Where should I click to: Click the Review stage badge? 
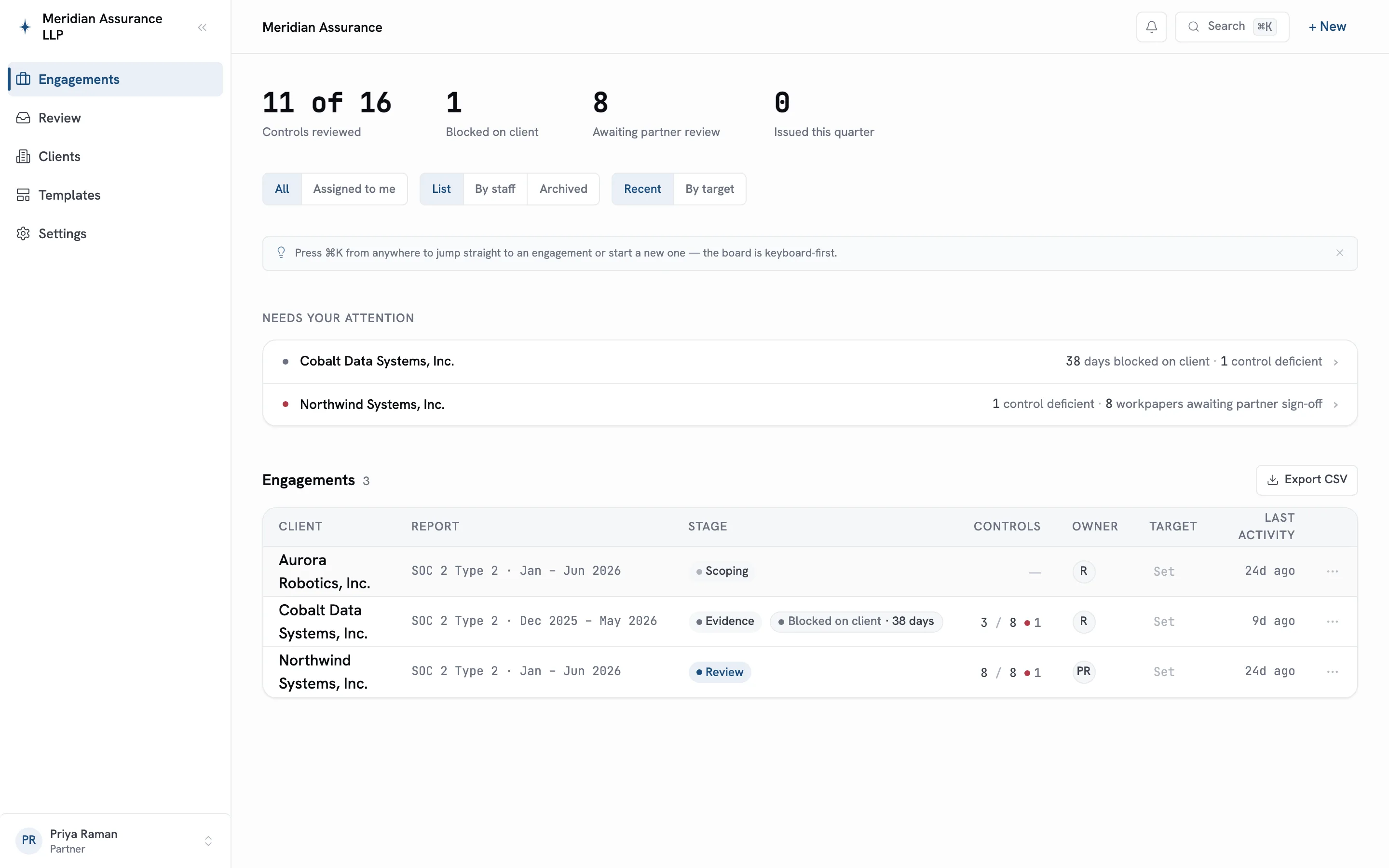click(720, 672)
